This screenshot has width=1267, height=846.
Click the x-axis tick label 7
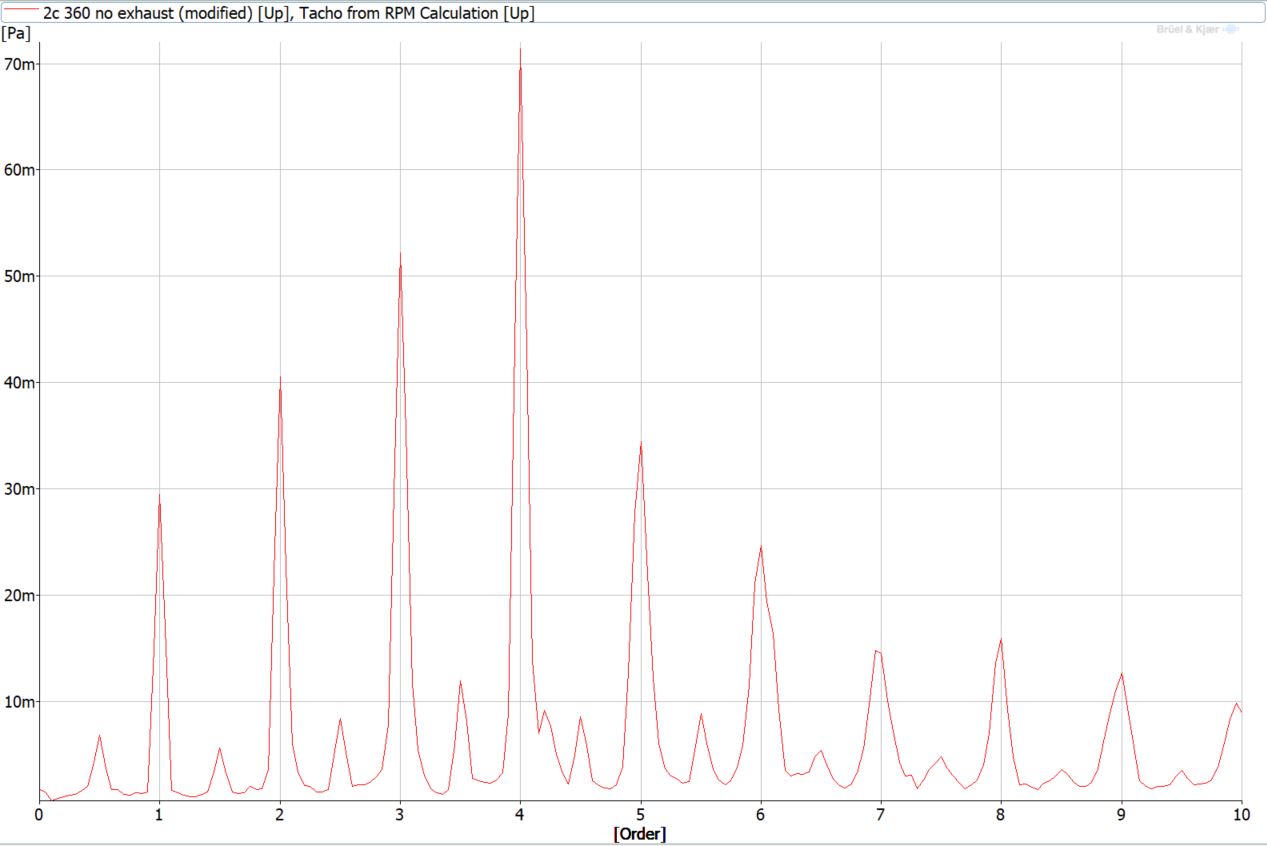click(881, 815)
